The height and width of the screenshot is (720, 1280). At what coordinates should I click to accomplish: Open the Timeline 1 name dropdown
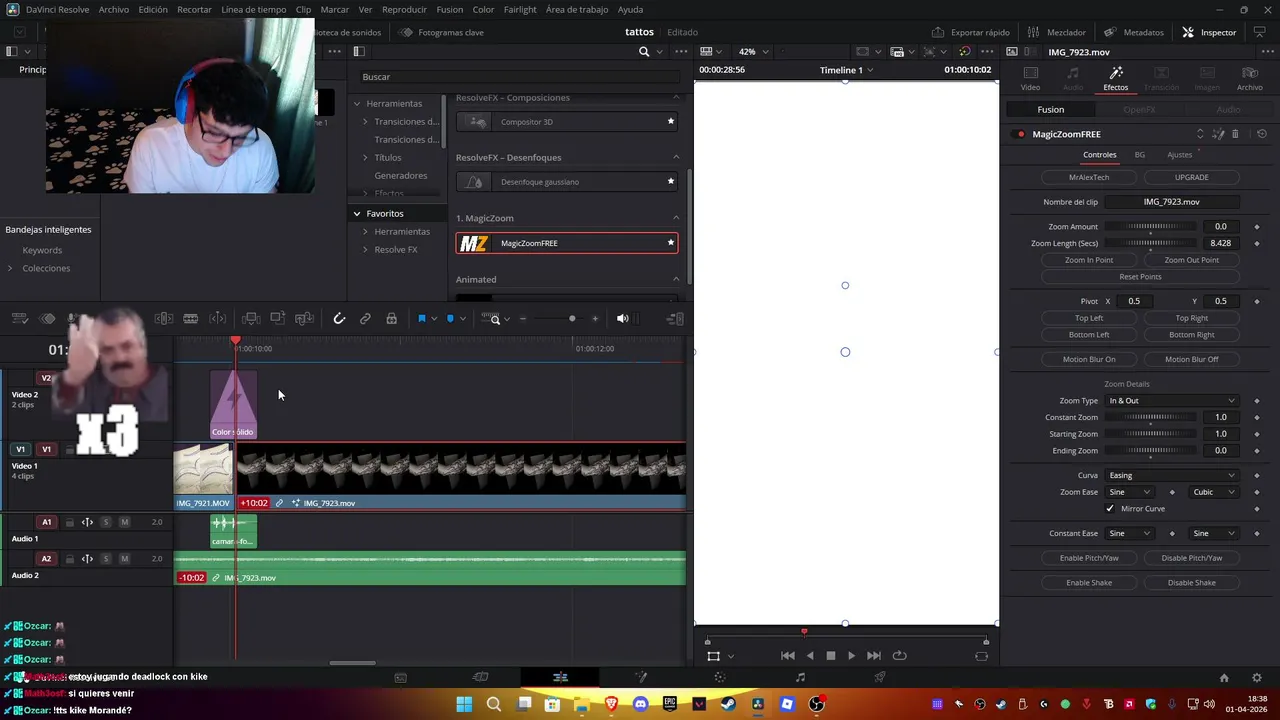pos(846,70)
